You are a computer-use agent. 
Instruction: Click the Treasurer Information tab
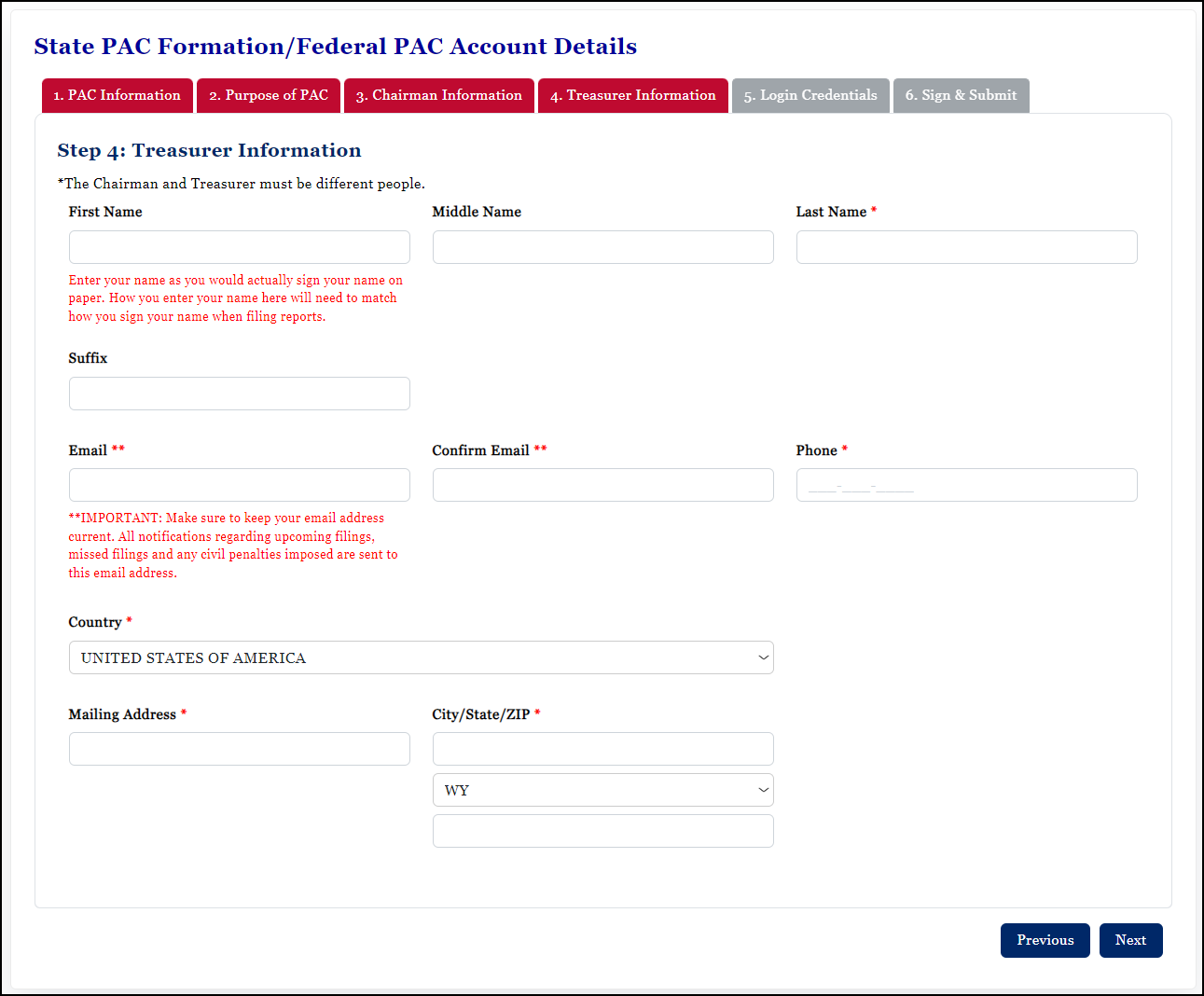(x=632, y=95)
